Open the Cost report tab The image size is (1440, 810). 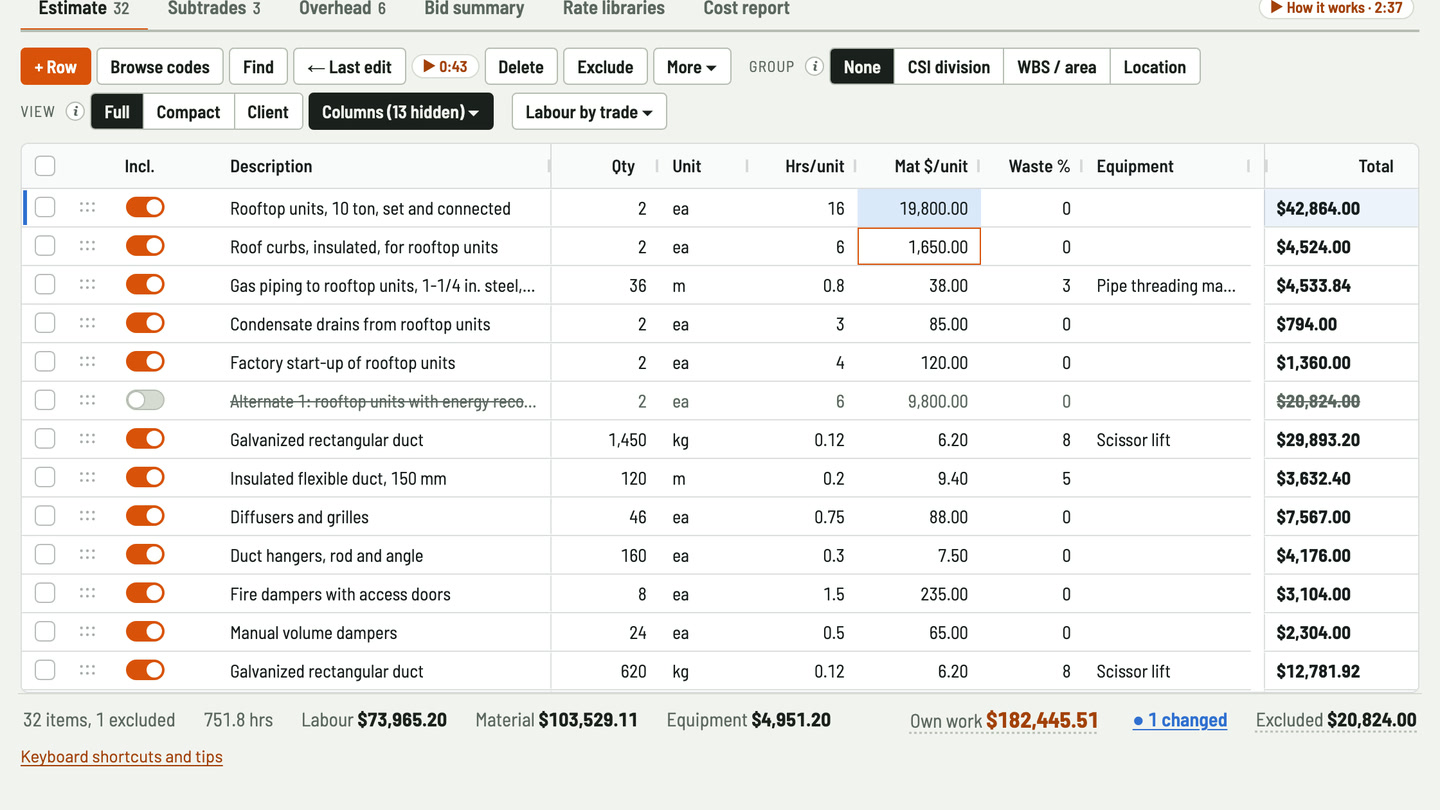[746, 9]
